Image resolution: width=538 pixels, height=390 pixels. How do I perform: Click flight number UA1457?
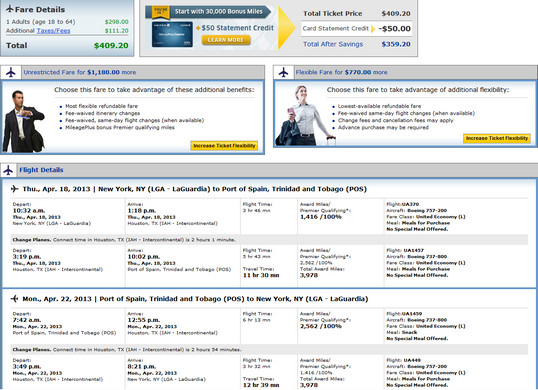(x=414, y=250)
